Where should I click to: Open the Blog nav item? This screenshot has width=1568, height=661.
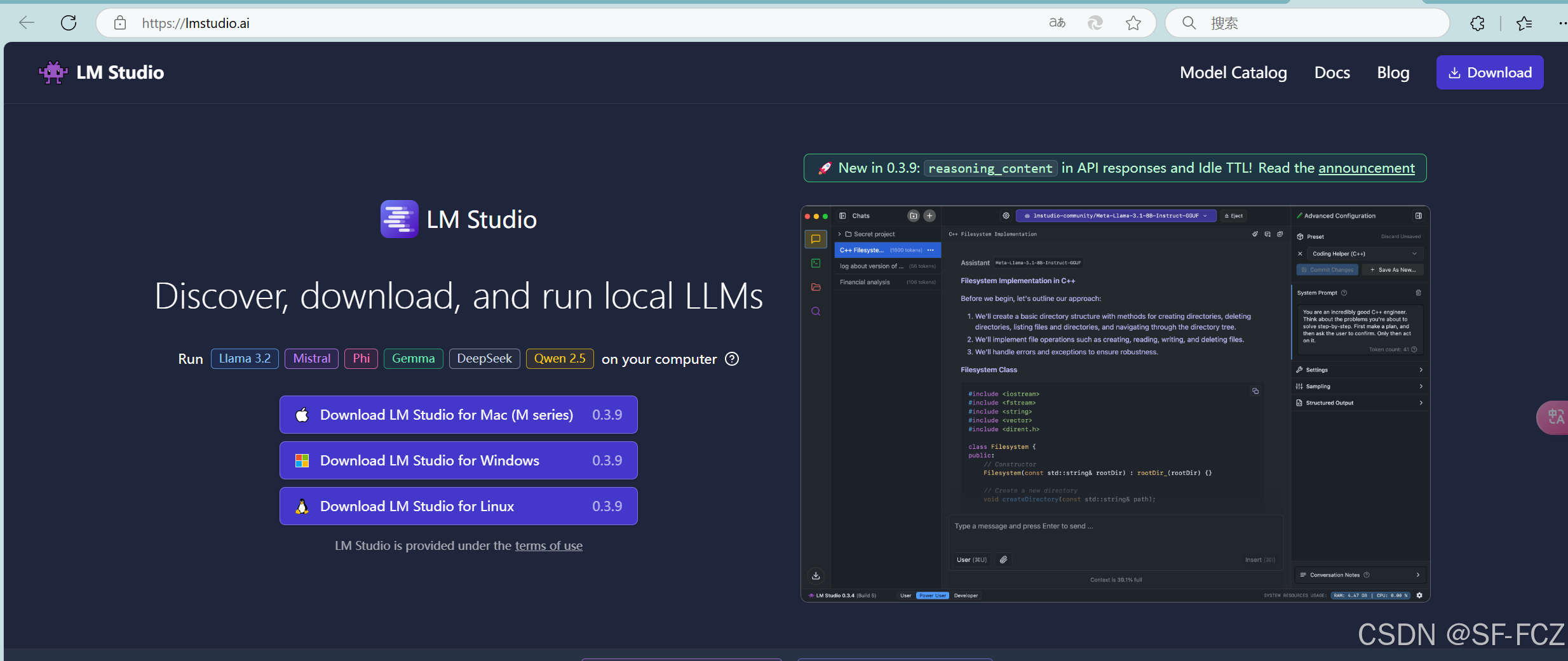pos(1393,72)
